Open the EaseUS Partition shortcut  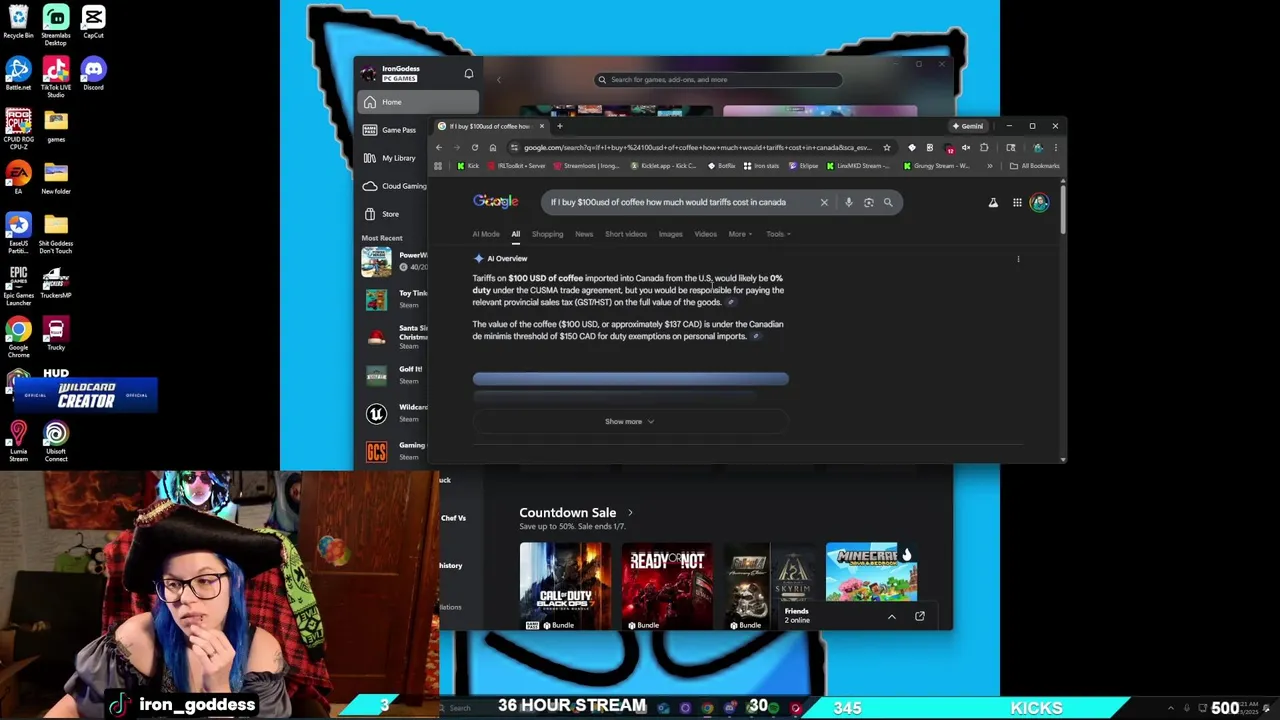[18, 233]
